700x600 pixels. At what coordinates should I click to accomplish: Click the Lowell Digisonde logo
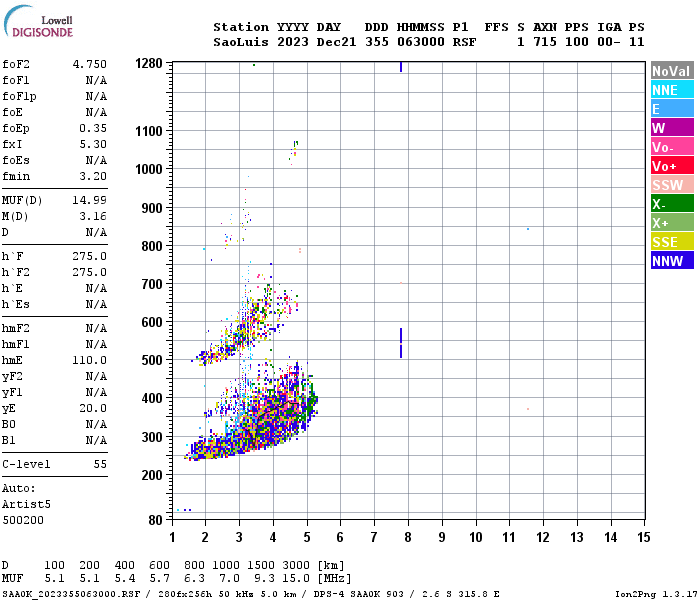38,21
